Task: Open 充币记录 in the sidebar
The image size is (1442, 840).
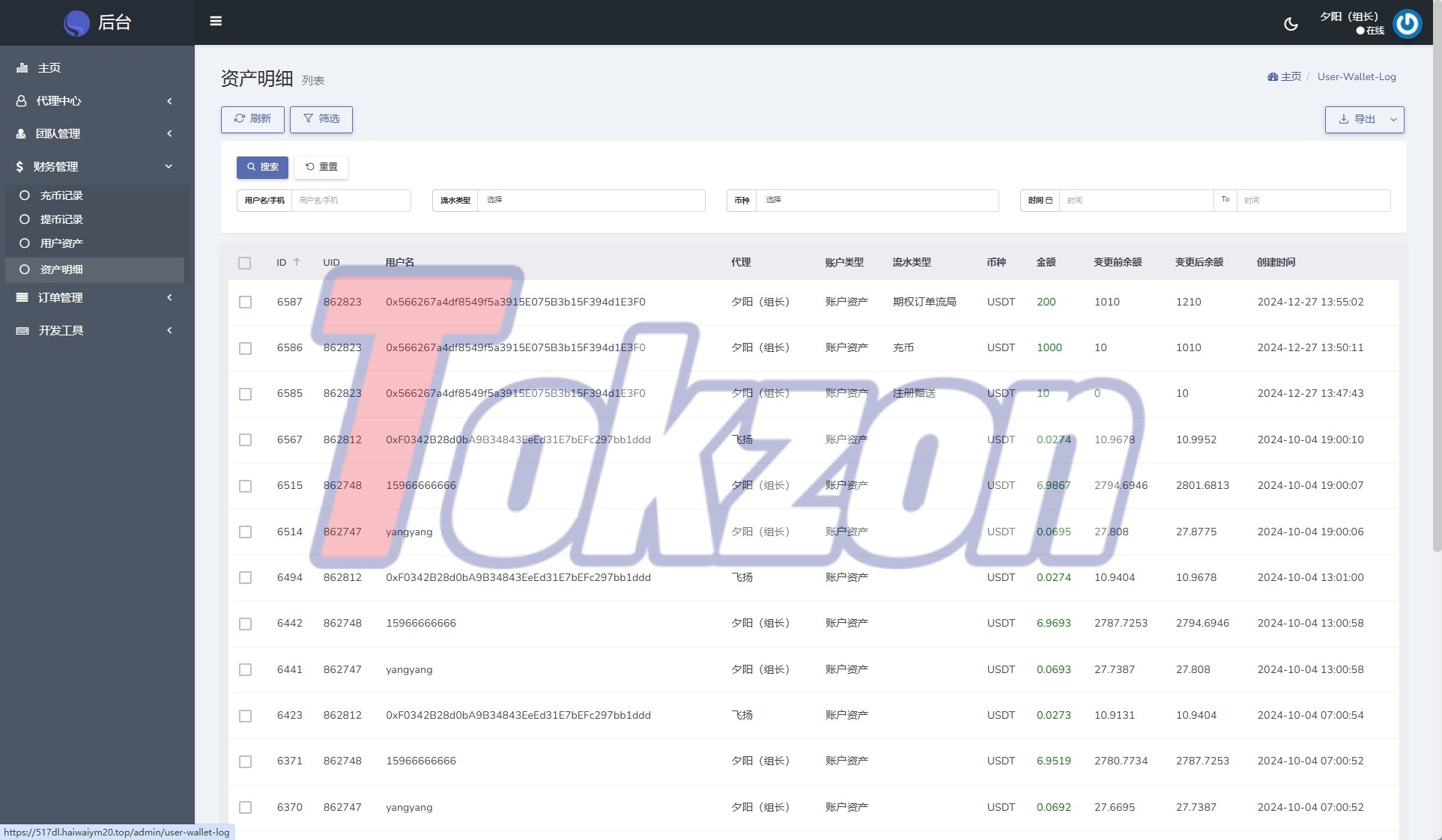Action: [61, 195]
